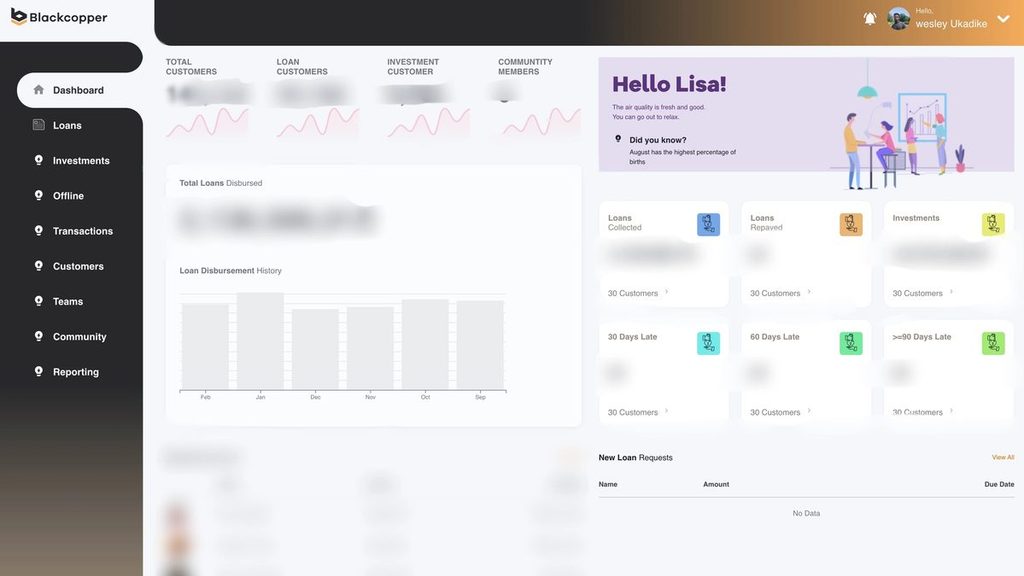The image size is (1024, 576).
Task: Click View All for New Loan Requests
Action: [x=1002, y=457]
